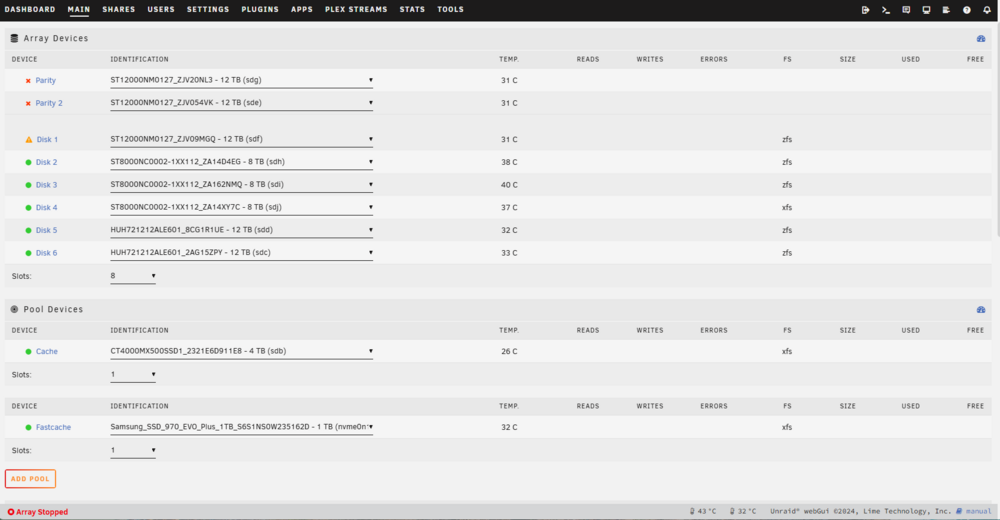This screenshot has width=1000, height=520.
Task: Click the green status dot beside Disk 5
Action: (x=28, y=230)
